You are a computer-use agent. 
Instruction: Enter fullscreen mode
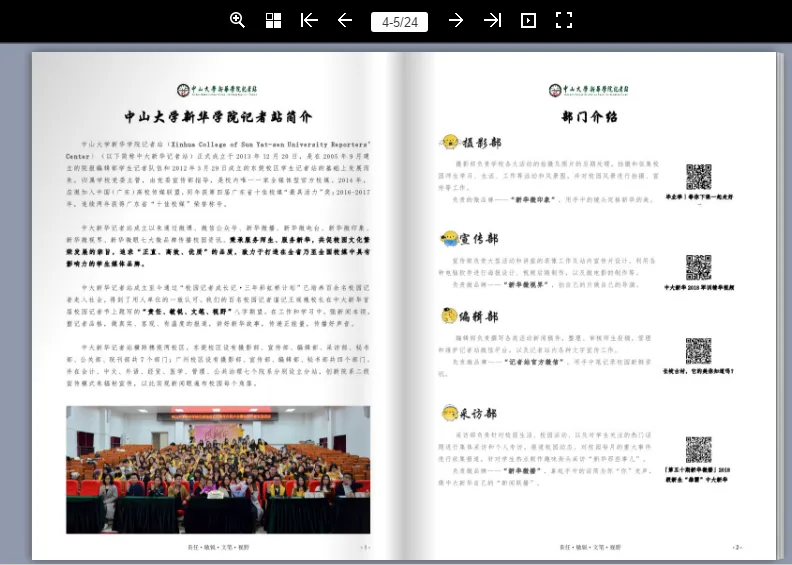pos(564,20)
